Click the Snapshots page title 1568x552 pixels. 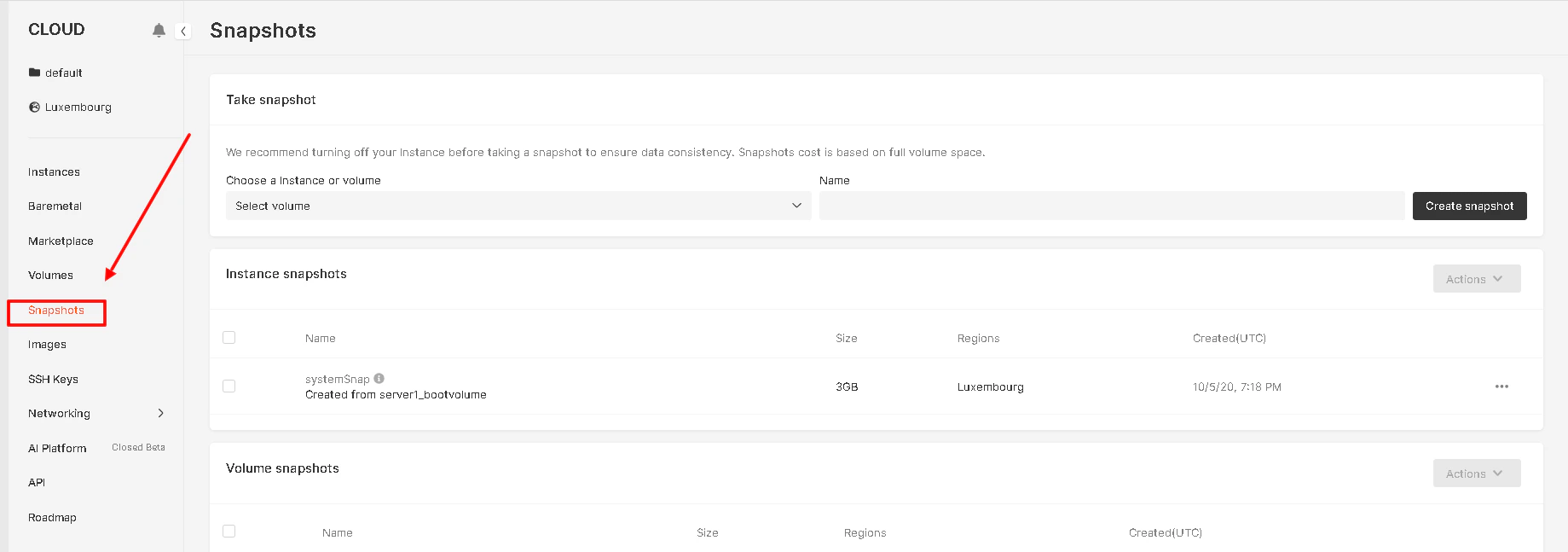263,31
